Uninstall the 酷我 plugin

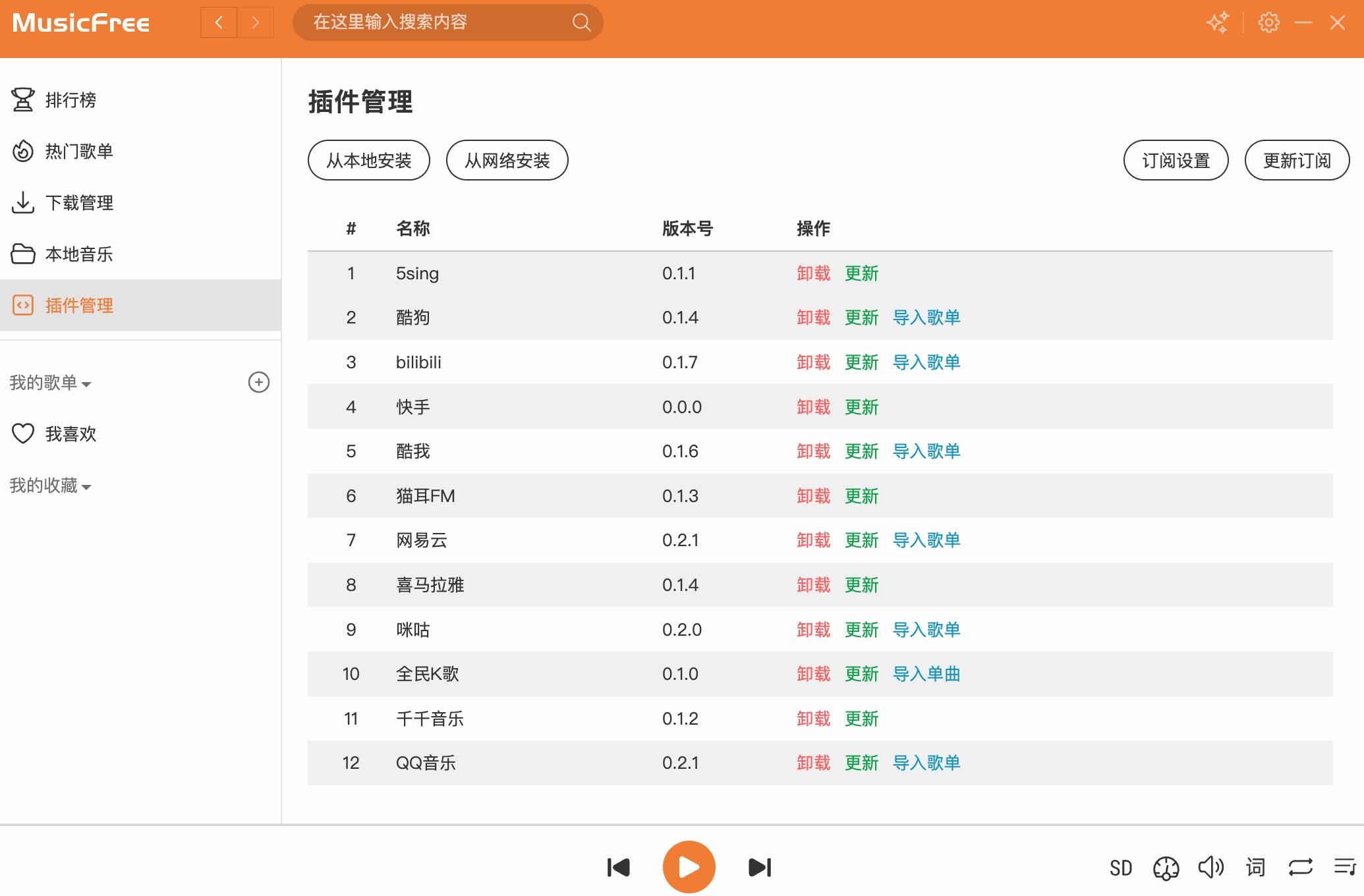(814, 451)
